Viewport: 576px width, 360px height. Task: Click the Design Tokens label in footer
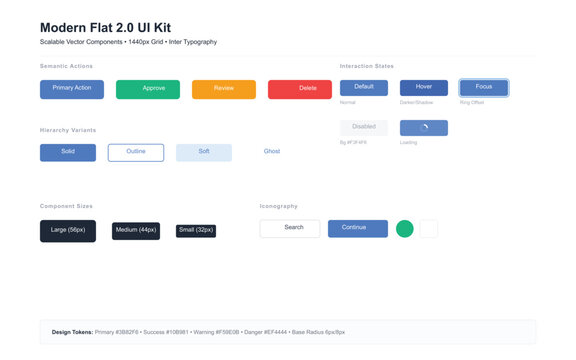coord(72,332)
